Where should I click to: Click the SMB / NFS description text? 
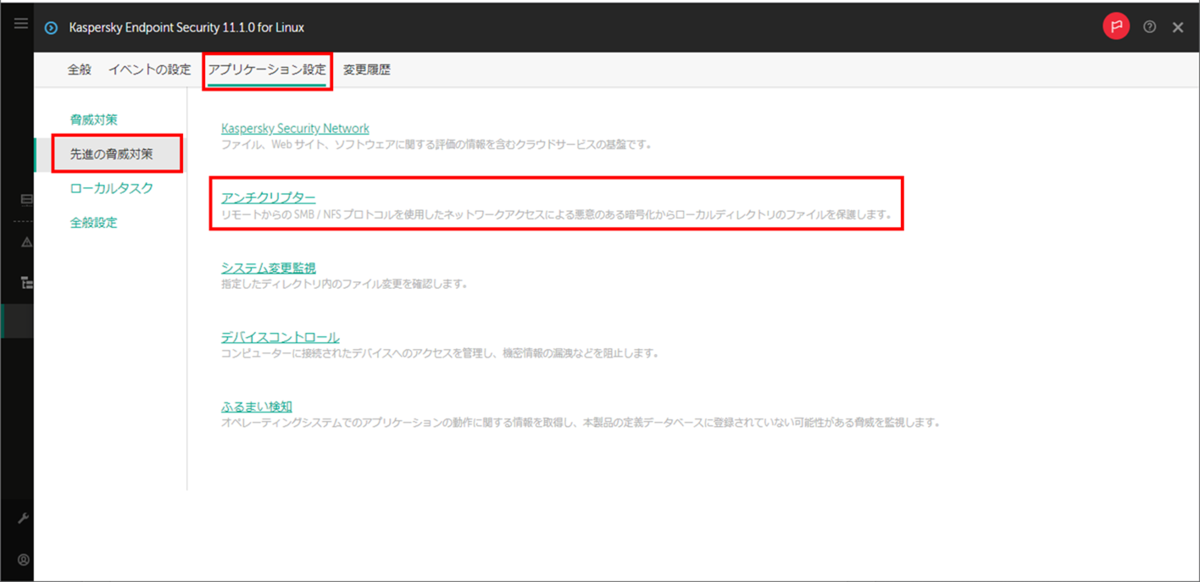(556, 214)
